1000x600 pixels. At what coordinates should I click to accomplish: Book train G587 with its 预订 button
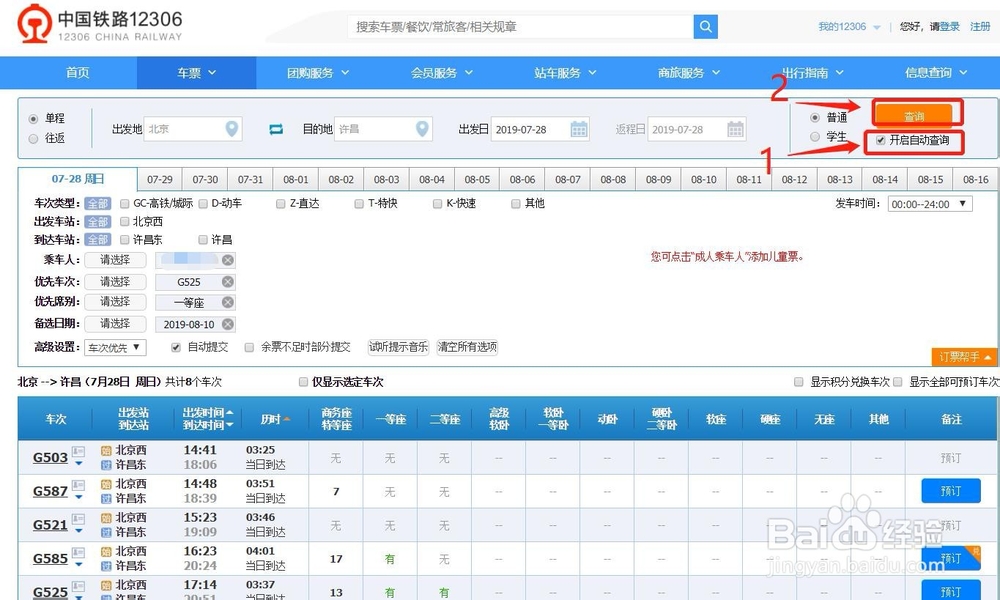point(950,491)
